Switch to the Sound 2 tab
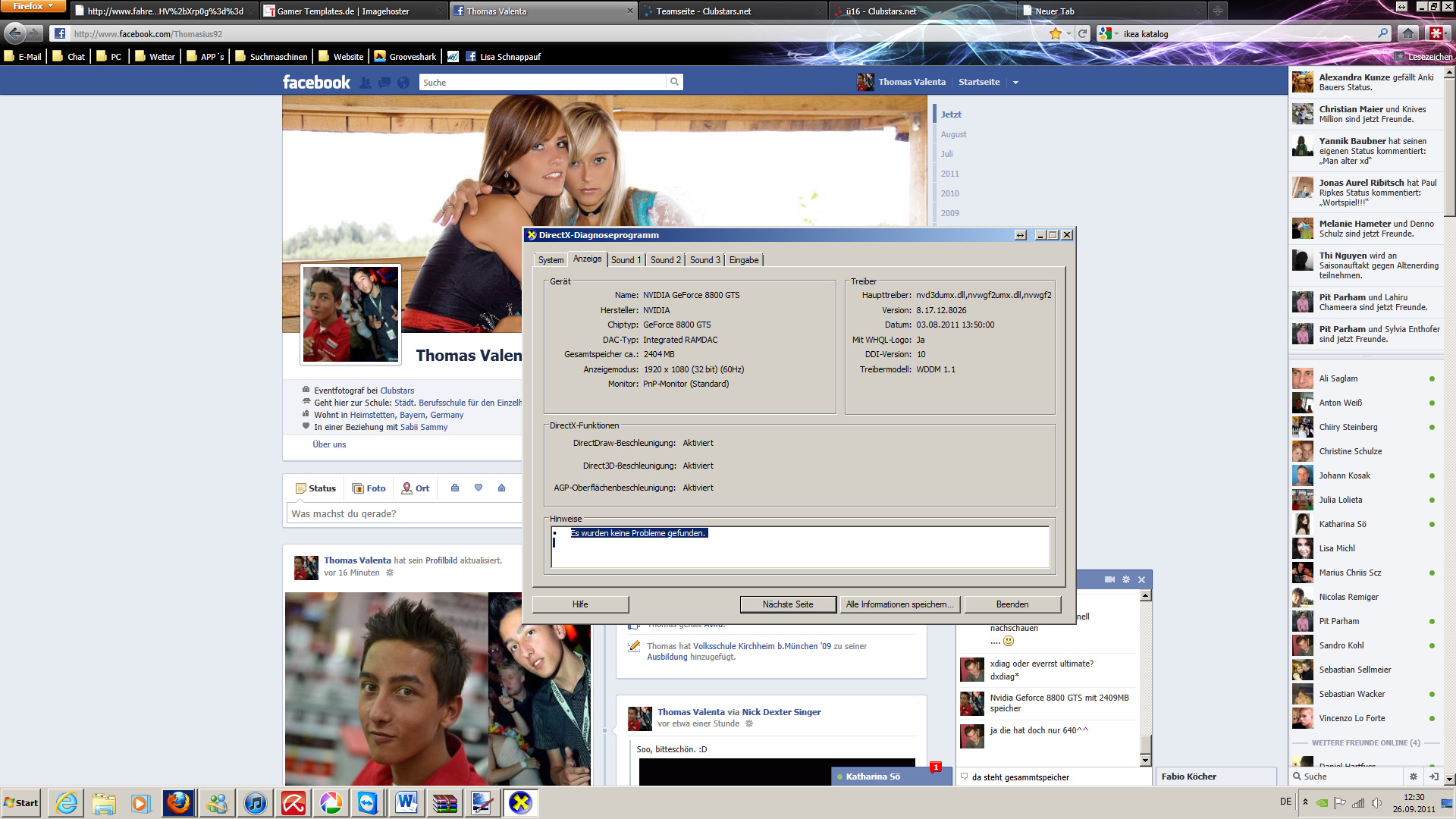Screen dimensions: 1456x819 click(665, 260)
